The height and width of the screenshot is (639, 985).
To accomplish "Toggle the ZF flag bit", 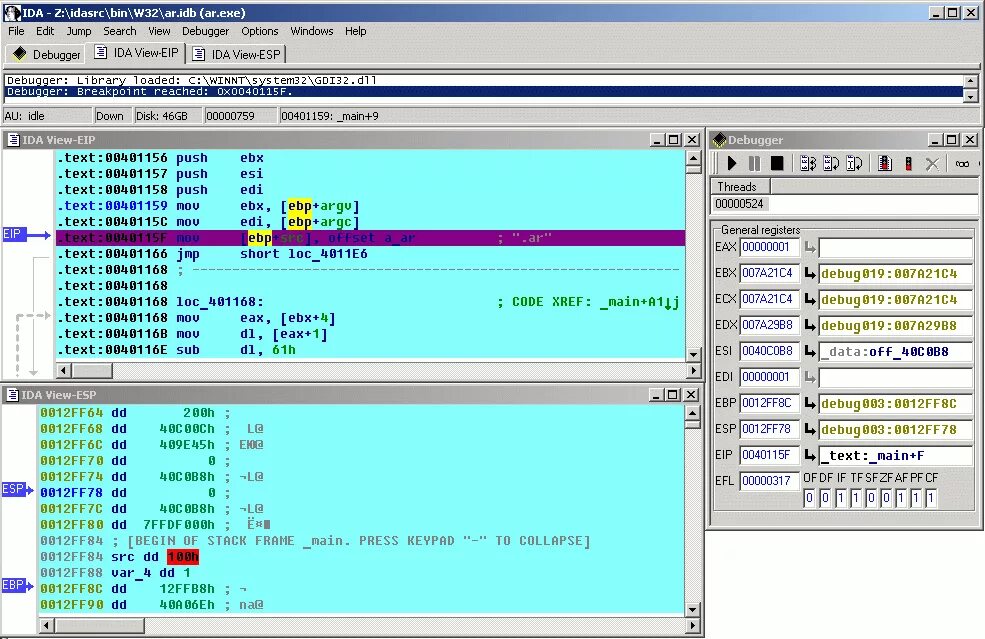I will point(886,497).
